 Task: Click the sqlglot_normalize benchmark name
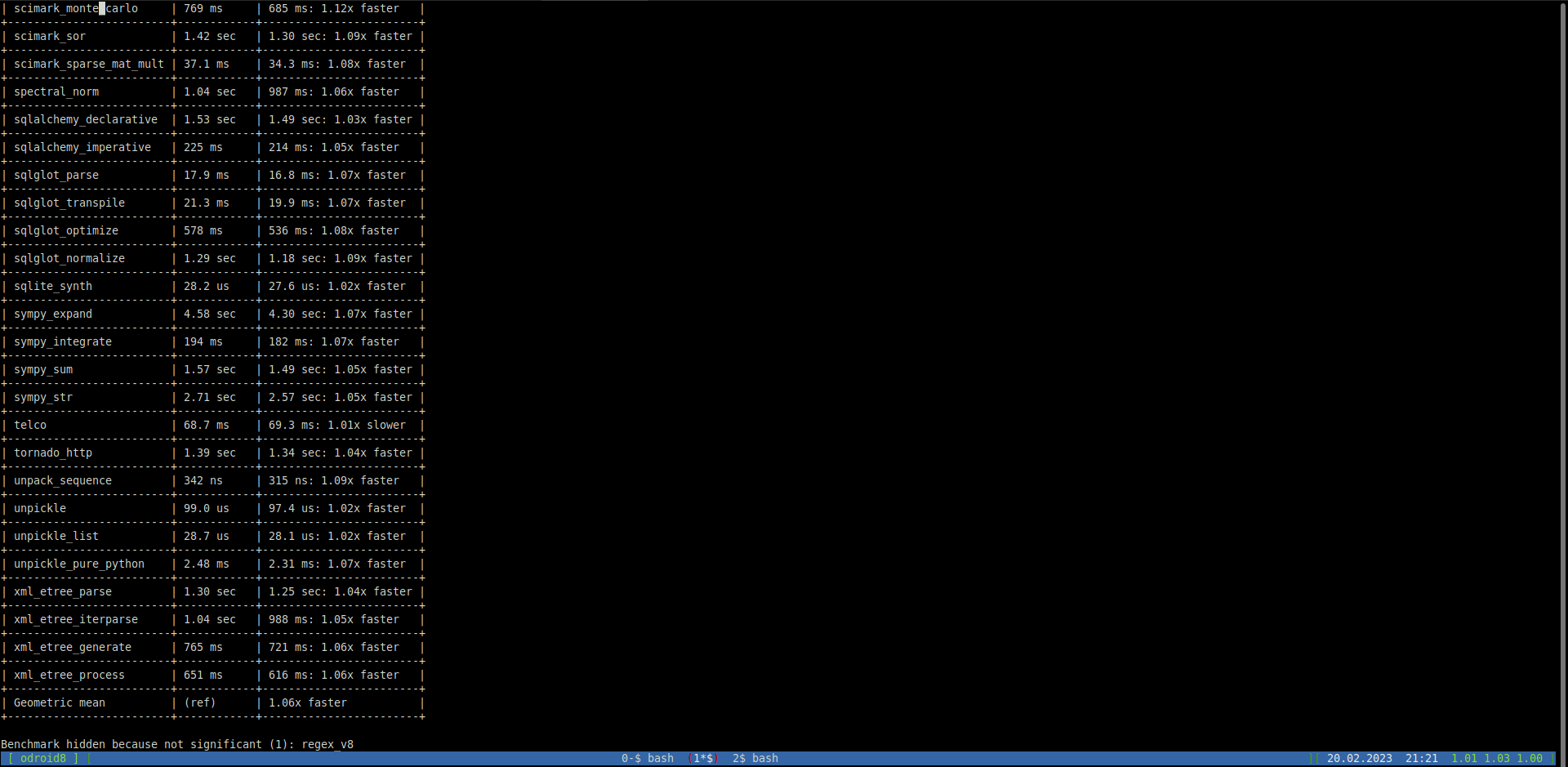[x=69, y=259]
